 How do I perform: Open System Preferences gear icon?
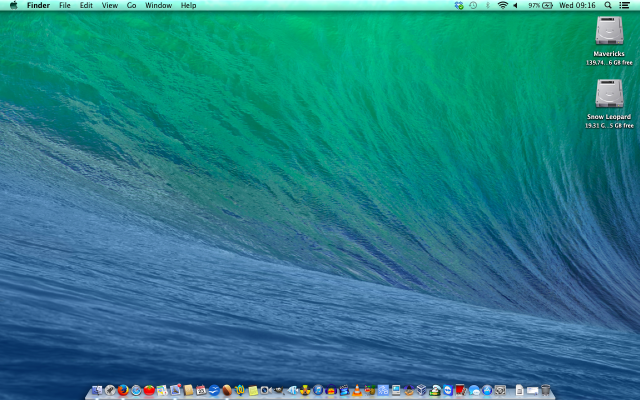tap(500, 390)
